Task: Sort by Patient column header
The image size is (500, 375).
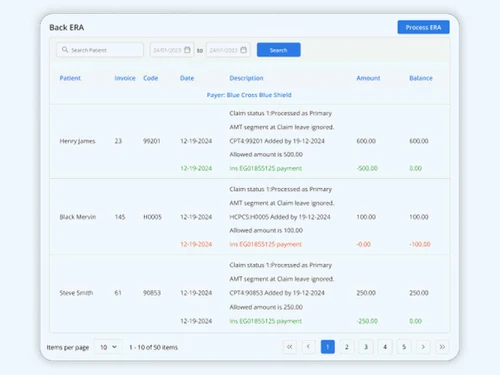Action: click(70, 78)
